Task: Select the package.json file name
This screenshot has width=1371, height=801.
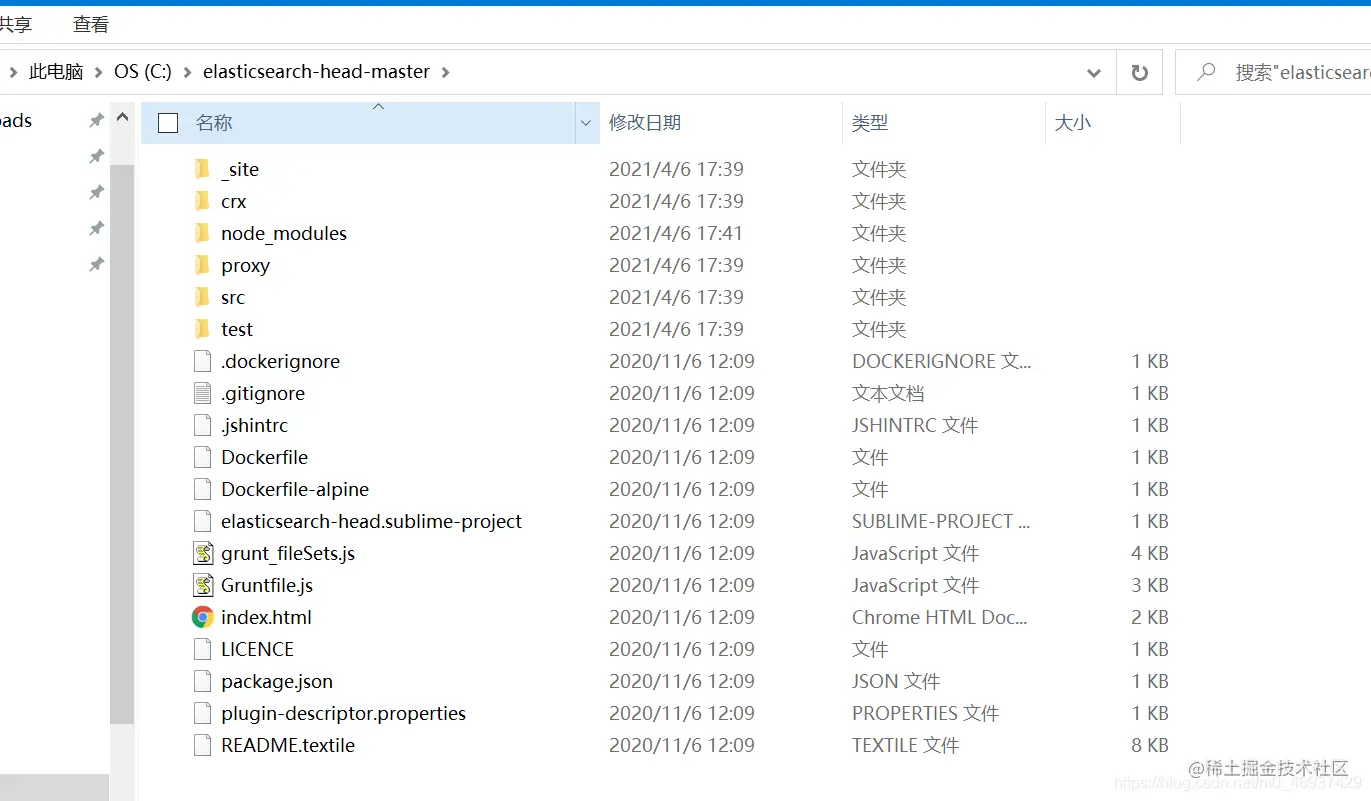Action: (x=277, y=681)
